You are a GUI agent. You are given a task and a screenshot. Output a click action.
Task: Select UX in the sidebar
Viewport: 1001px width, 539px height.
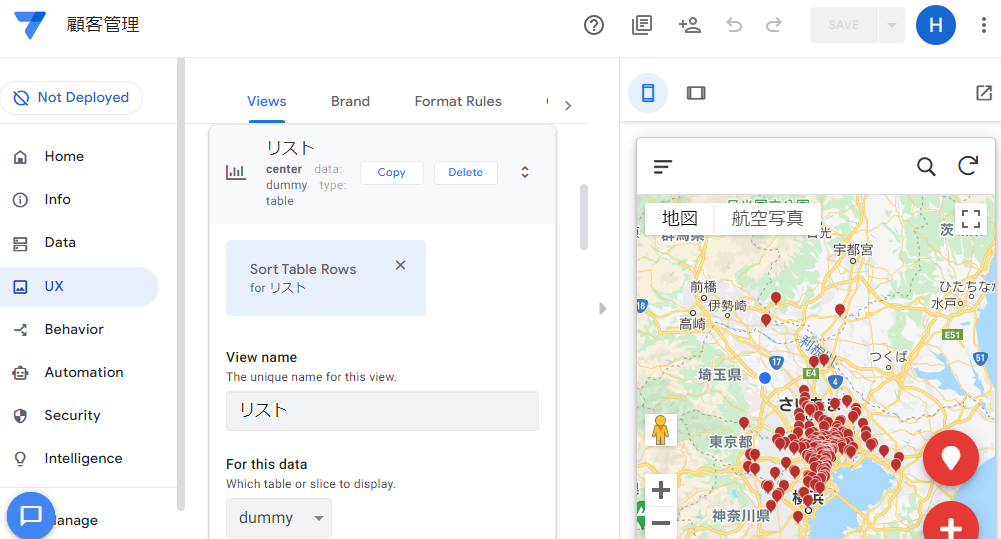79,287
